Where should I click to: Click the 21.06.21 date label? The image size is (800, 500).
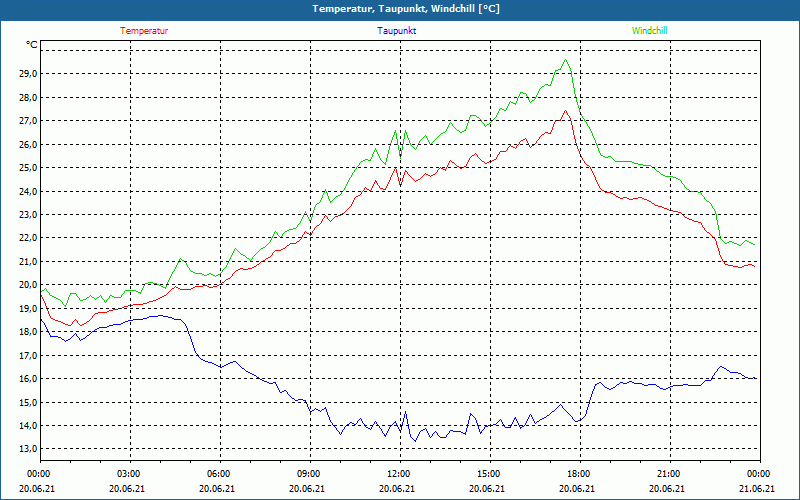tap(757, 488)
